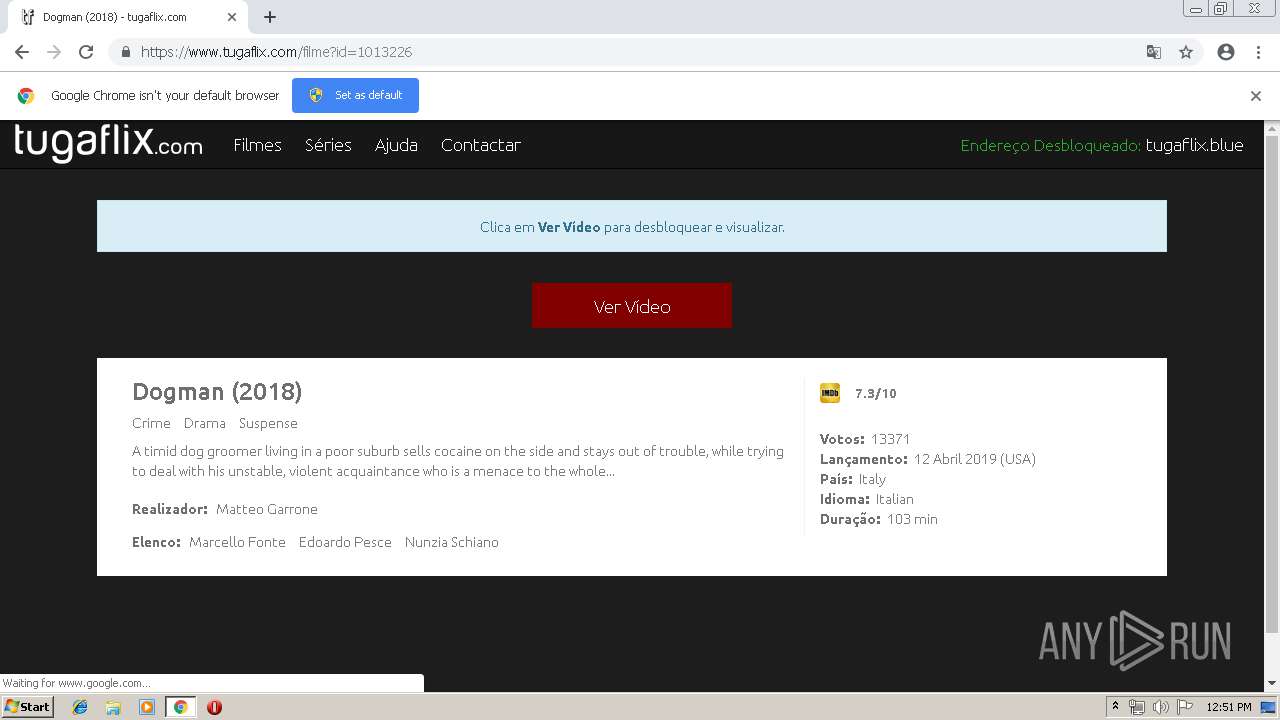Open the Chrome profile avatar icon
The image size is (1280, 720).
click(x=1226, y=52)
